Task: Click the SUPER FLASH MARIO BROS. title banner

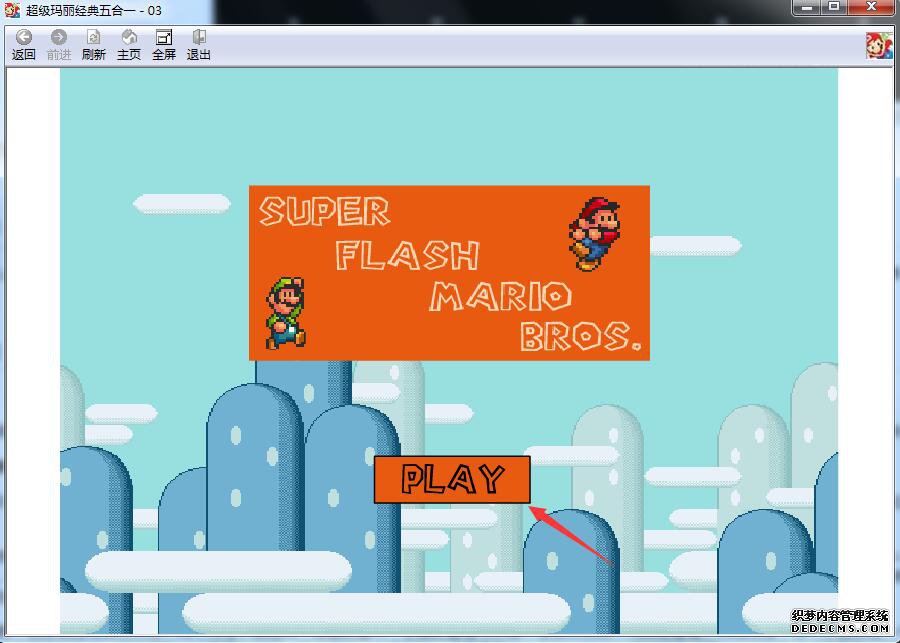Action: [449, 273]
